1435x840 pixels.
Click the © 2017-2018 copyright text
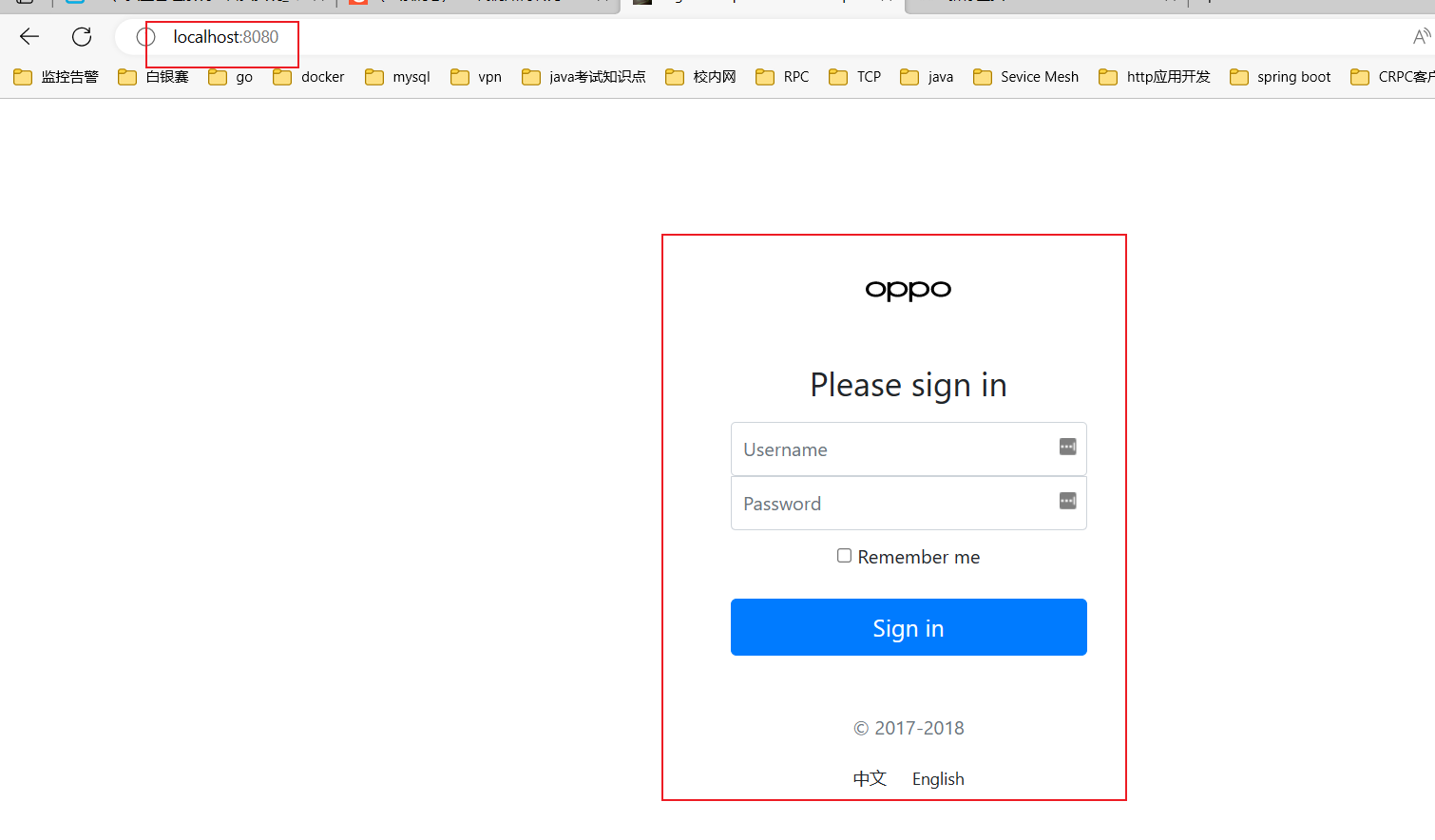tap(909, 729)
